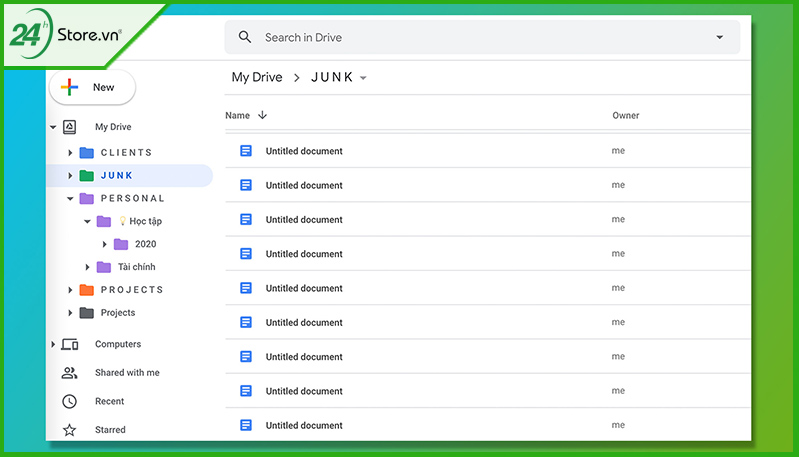Screen dimensions: 799x457
Task: Click the Tài chính folder icon
Action: tap(103, 267)
